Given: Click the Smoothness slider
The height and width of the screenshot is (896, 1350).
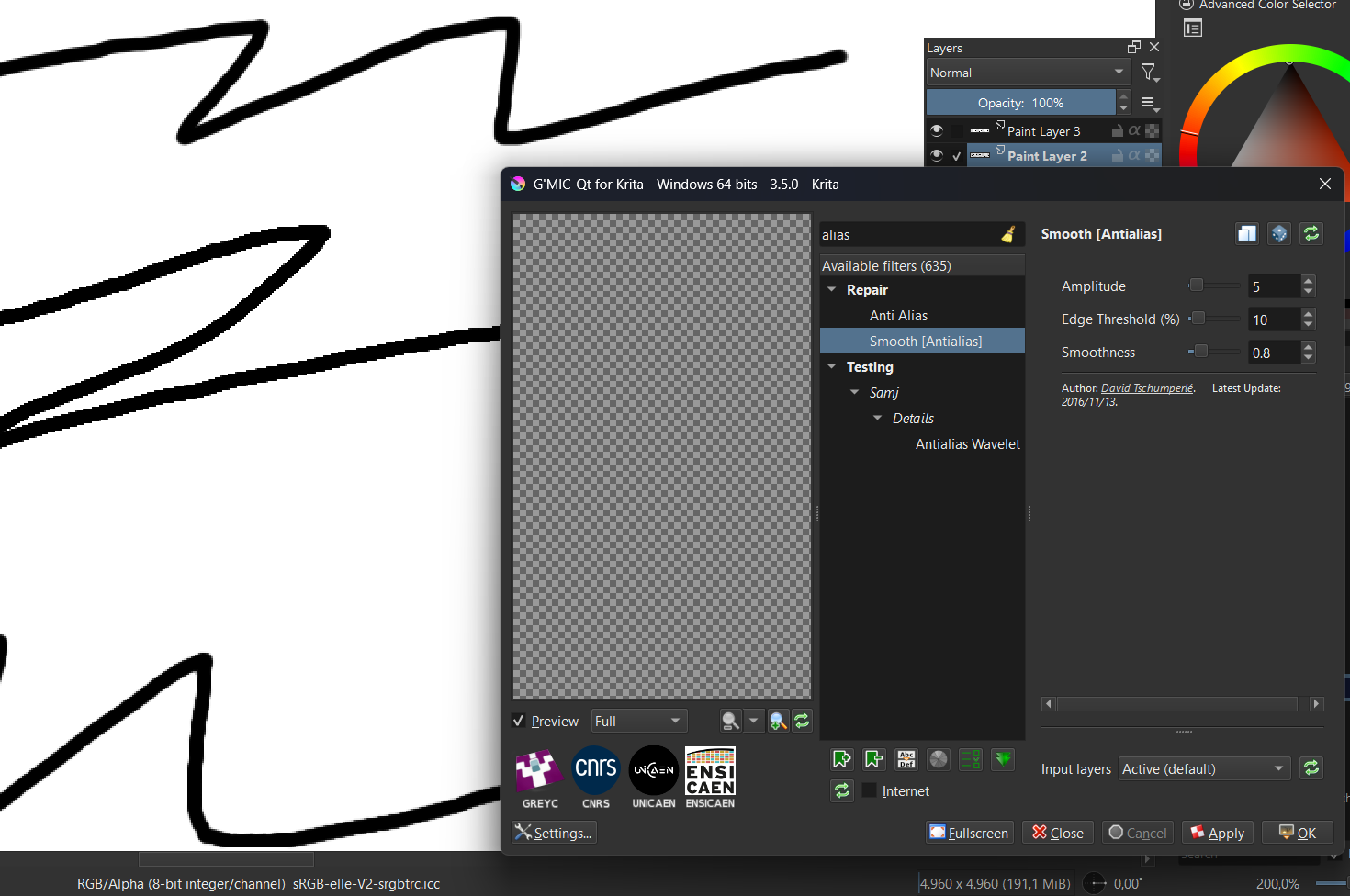Looking at the screenshot, I should click(1213, 352).
